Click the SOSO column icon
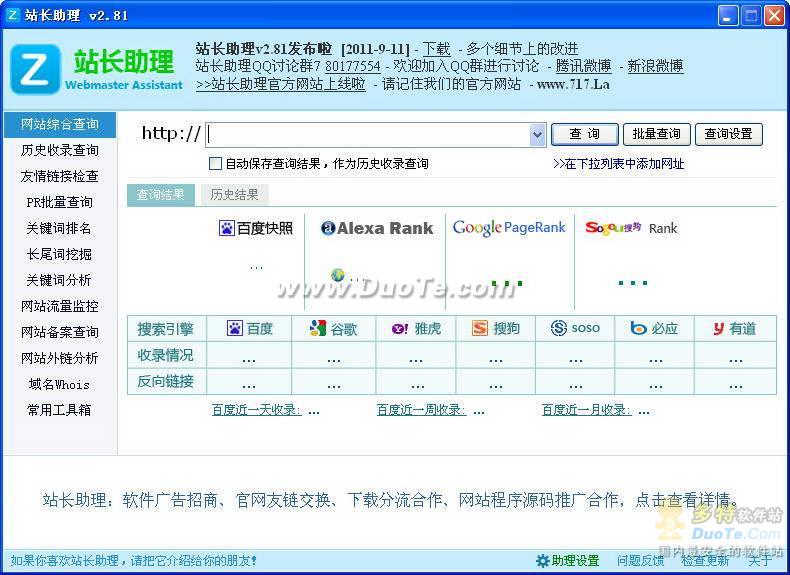This screenshot has height=575, width=790. click(559, 329)
